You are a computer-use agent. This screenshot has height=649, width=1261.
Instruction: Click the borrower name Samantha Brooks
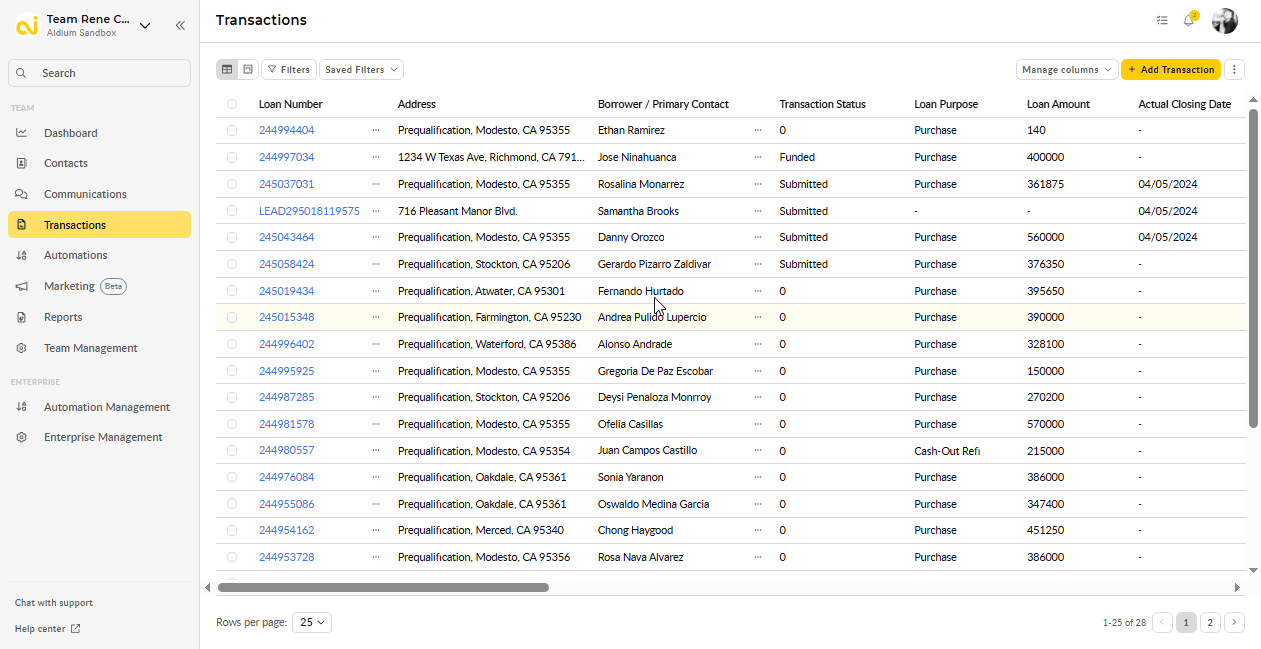click(x=638, y=211)
